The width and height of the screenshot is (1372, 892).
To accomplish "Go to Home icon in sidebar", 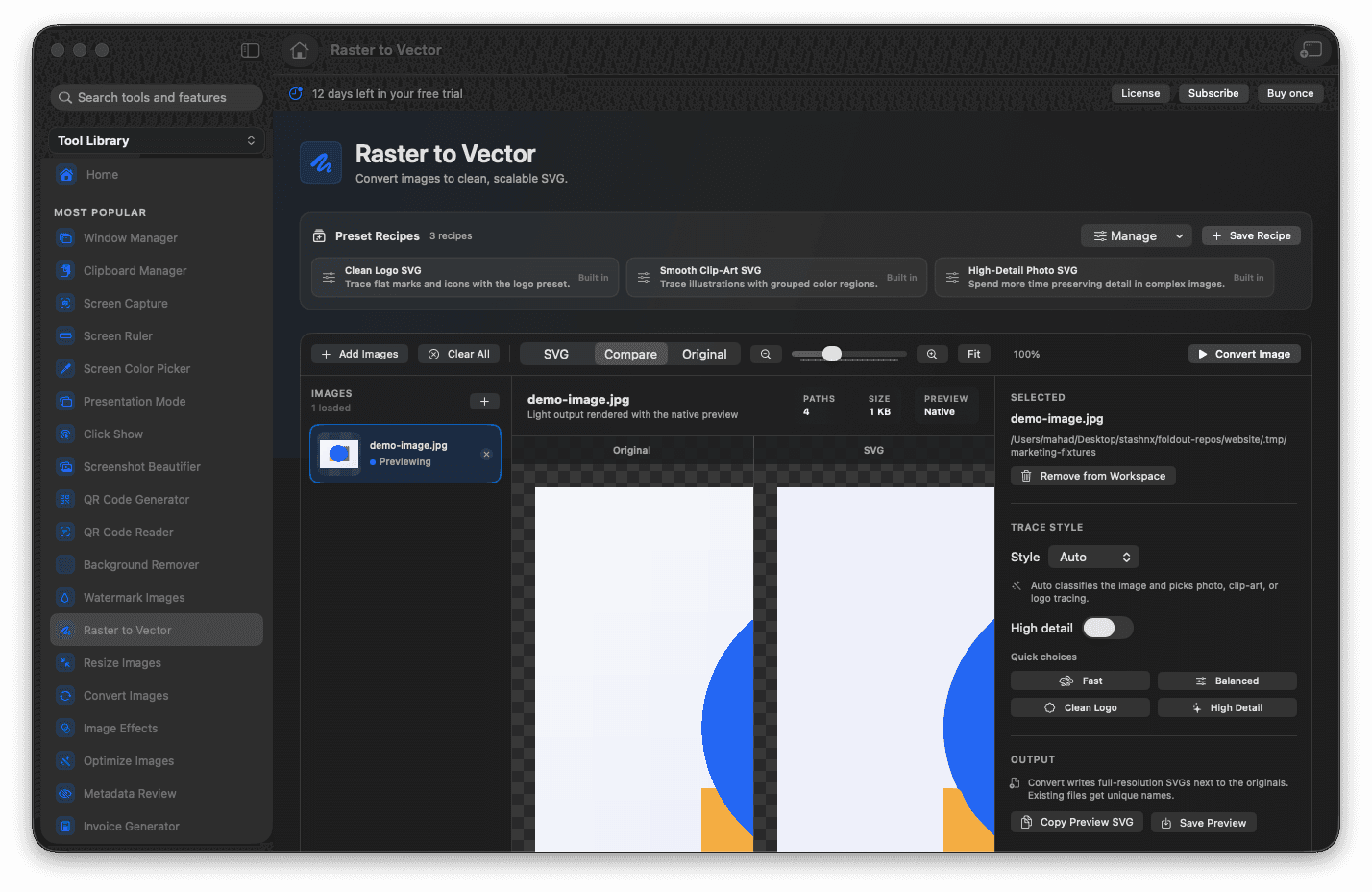I will 66,175.
